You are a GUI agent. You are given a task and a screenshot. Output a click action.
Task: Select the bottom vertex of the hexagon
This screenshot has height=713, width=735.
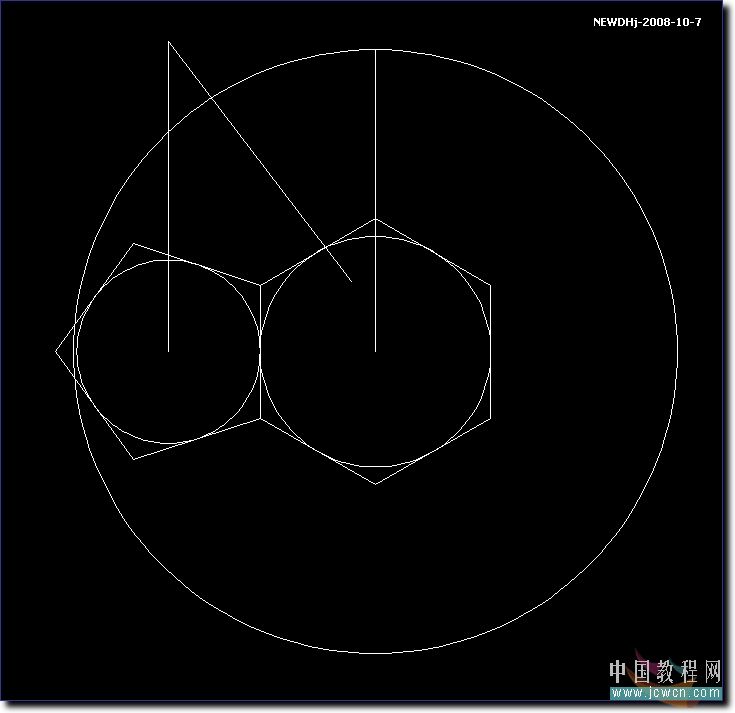[x=376, y=484]
